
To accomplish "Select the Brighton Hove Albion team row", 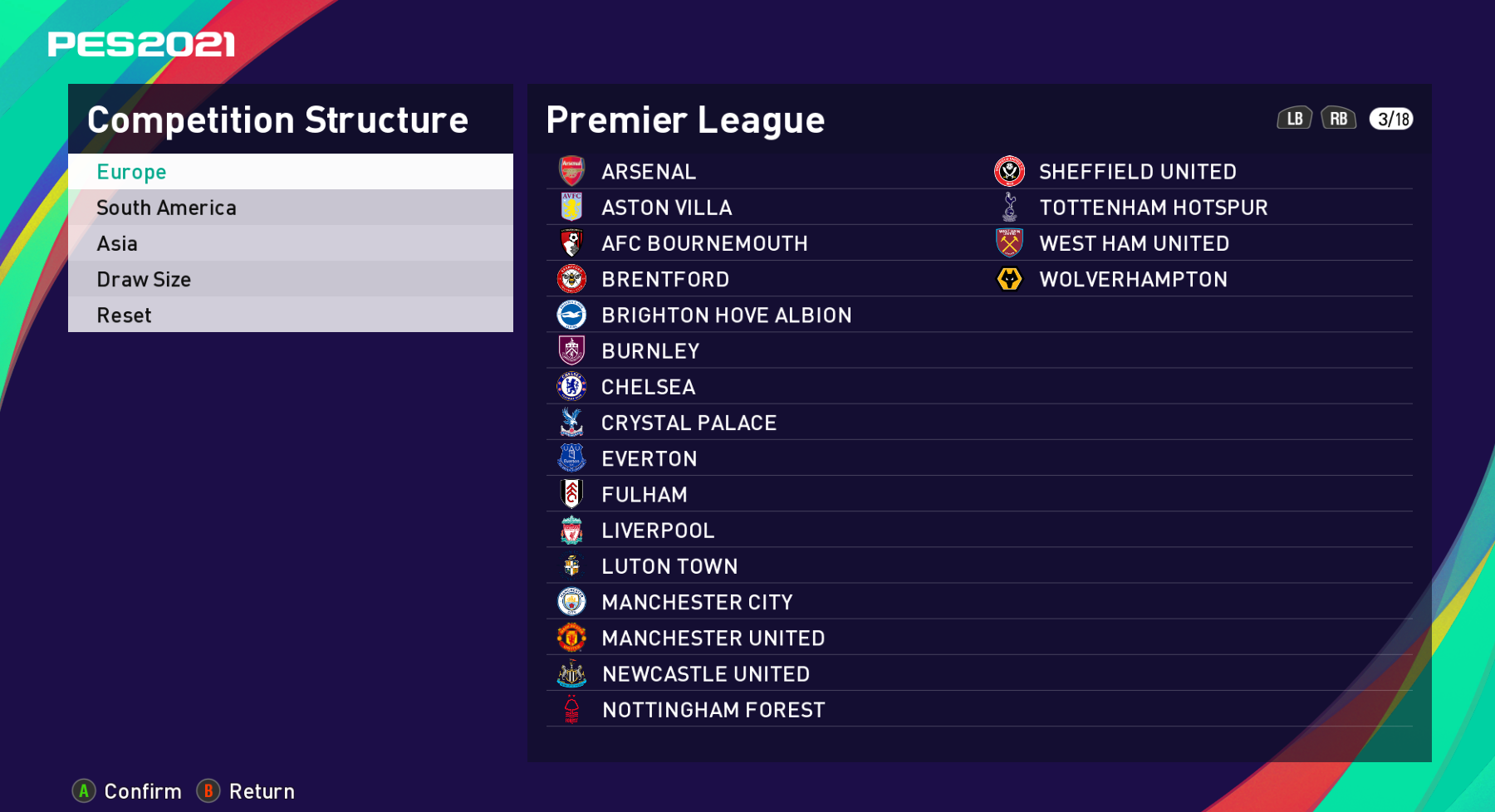I will pyautogui.click(x=979, y=315).
